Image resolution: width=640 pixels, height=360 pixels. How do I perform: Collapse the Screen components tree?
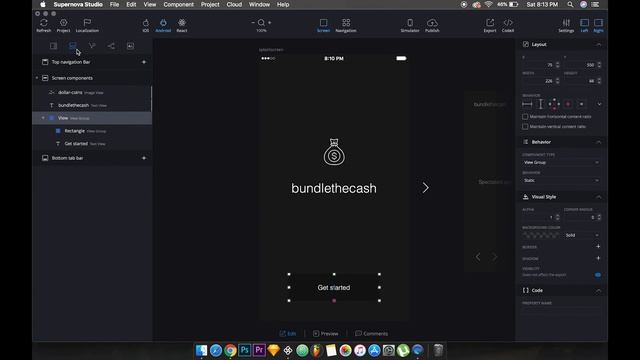[x=37, y=78]
